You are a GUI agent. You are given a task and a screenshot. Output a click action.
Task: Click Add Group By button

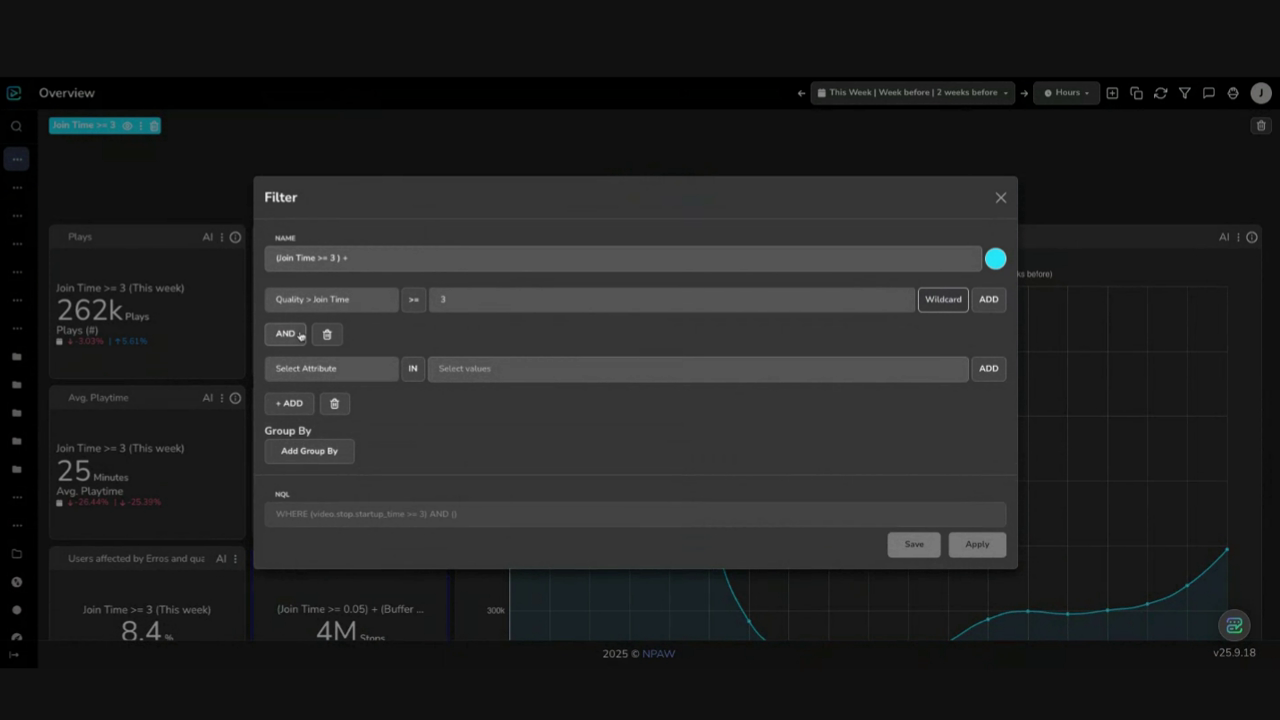[309, 451]
